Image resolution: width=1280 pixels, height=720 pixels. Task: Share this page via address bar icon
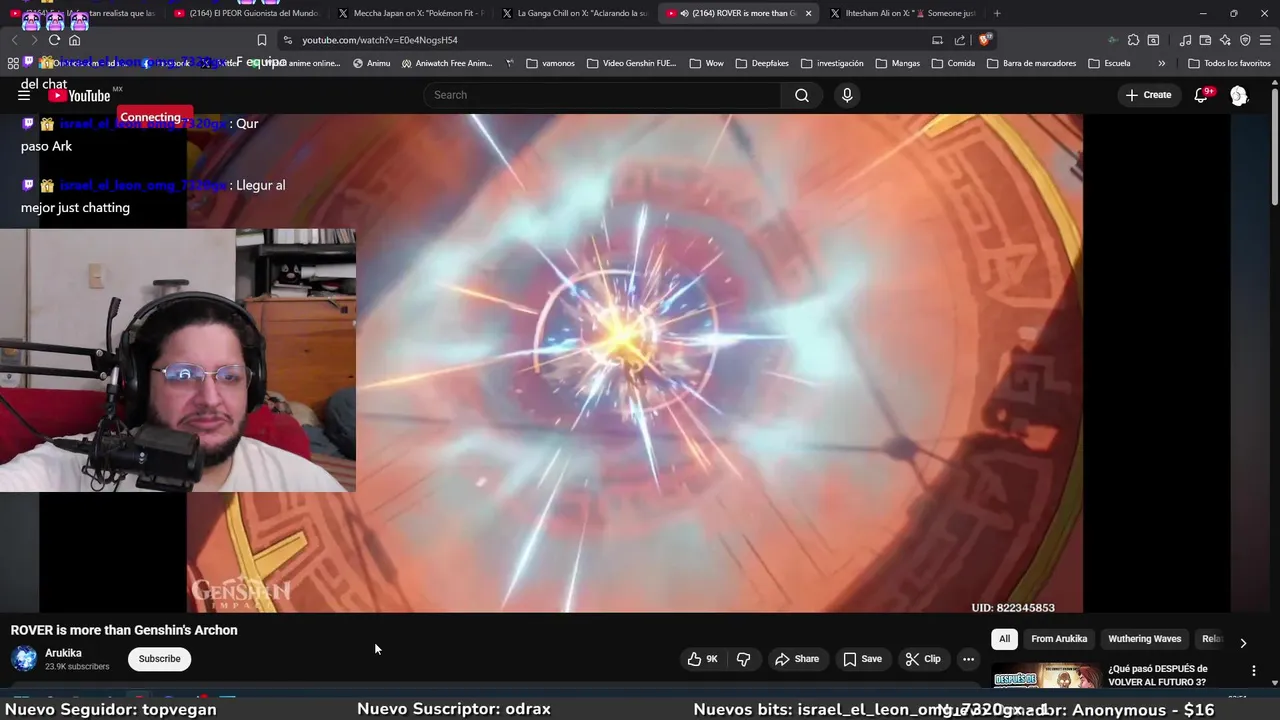point(960,40)
